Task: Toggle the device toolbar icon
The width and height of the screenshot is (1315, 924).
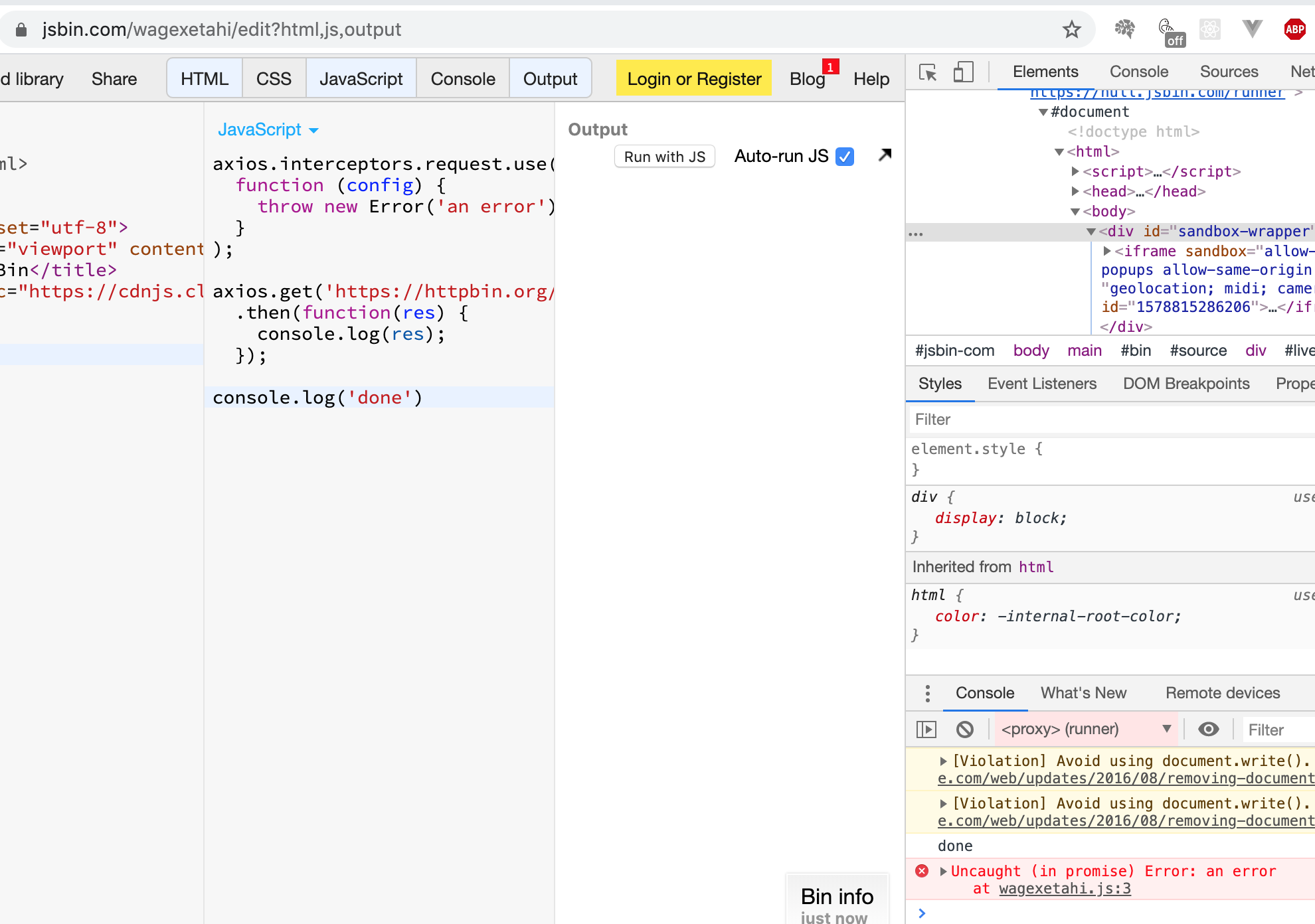Action: [963, 72]
